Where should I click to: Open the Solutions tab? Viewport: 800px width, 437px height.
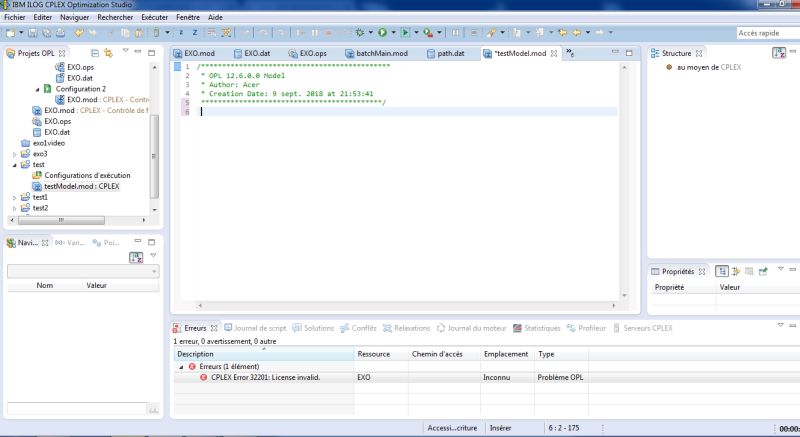coord(313,328)
